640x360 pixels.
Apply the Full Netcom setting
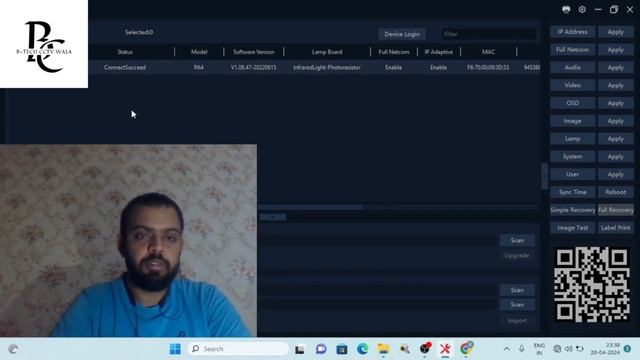[616, 50]
